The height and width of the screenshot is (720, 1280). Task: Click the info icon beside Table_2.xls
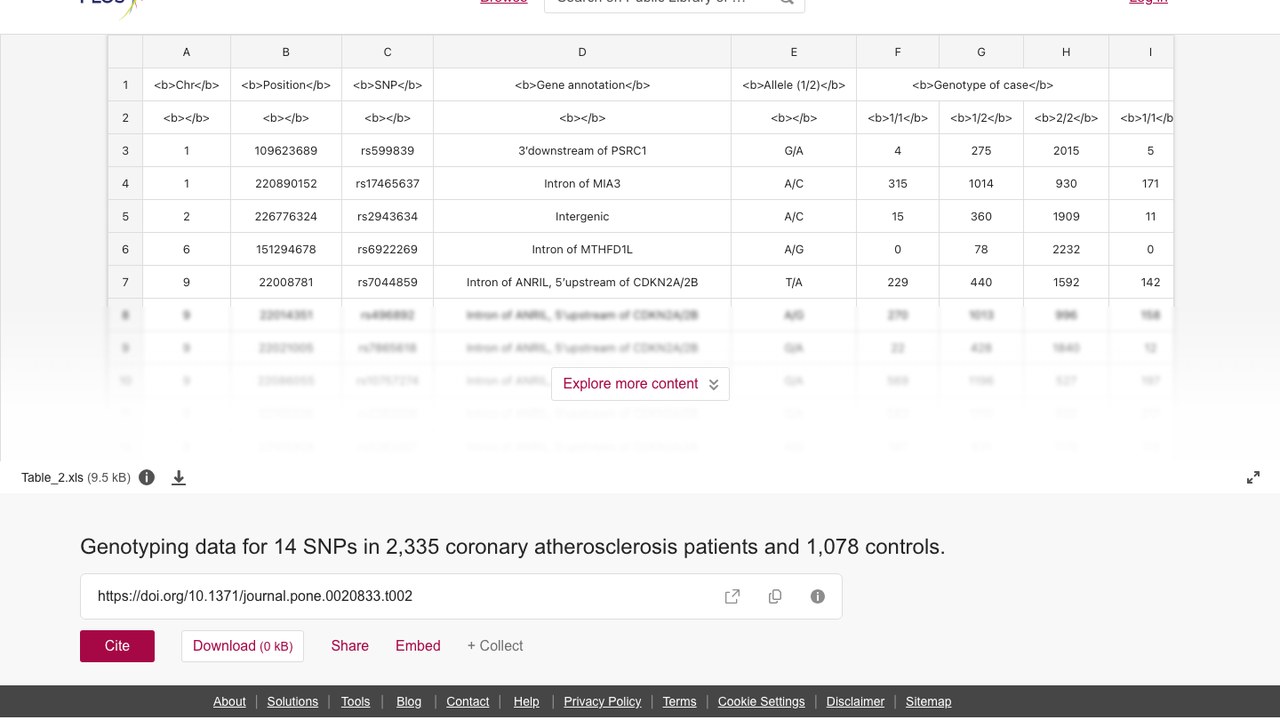(147, 477)
